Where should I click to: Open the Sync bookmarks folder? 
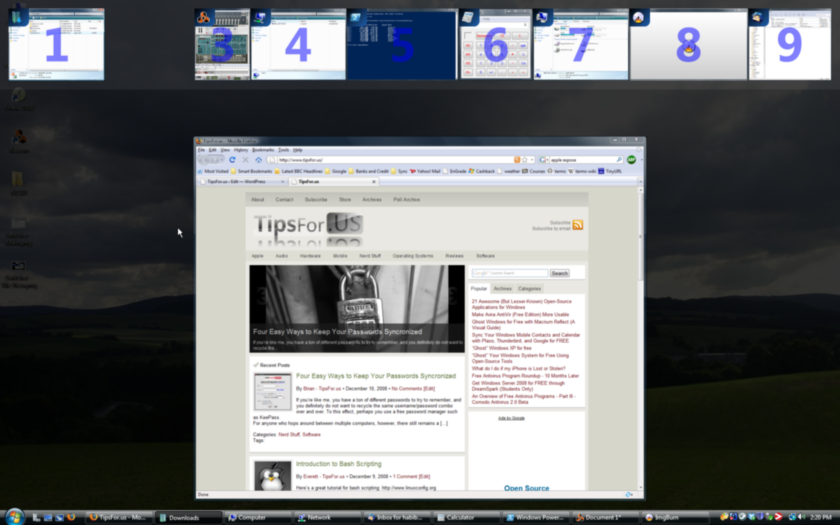[x=399, y=171]
